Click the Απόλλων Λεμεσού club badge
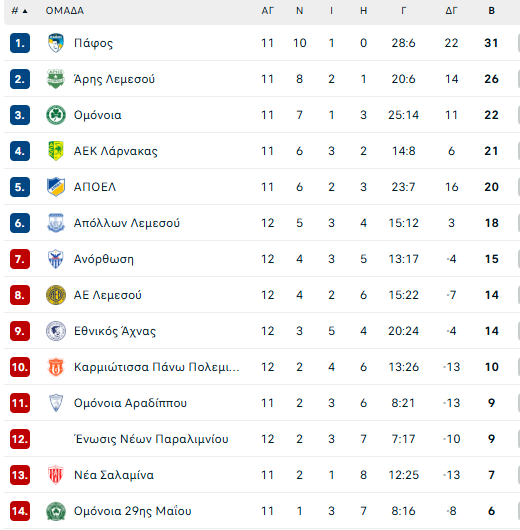 (x=56, y=223)
